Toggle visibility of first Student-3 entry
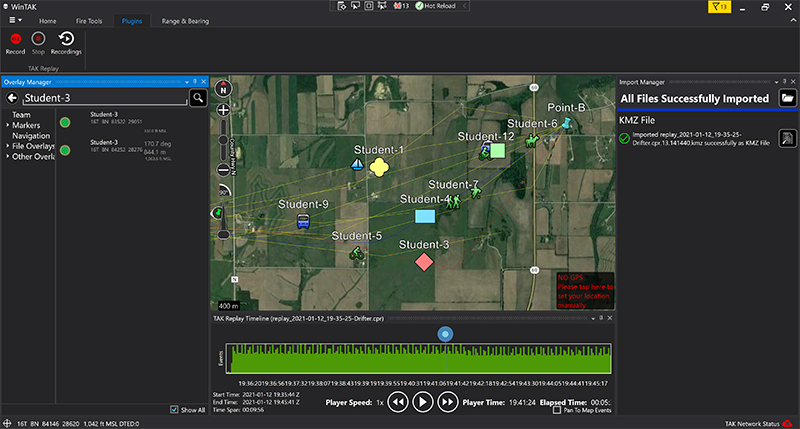800x429 pixels. (x=64, y=122)
